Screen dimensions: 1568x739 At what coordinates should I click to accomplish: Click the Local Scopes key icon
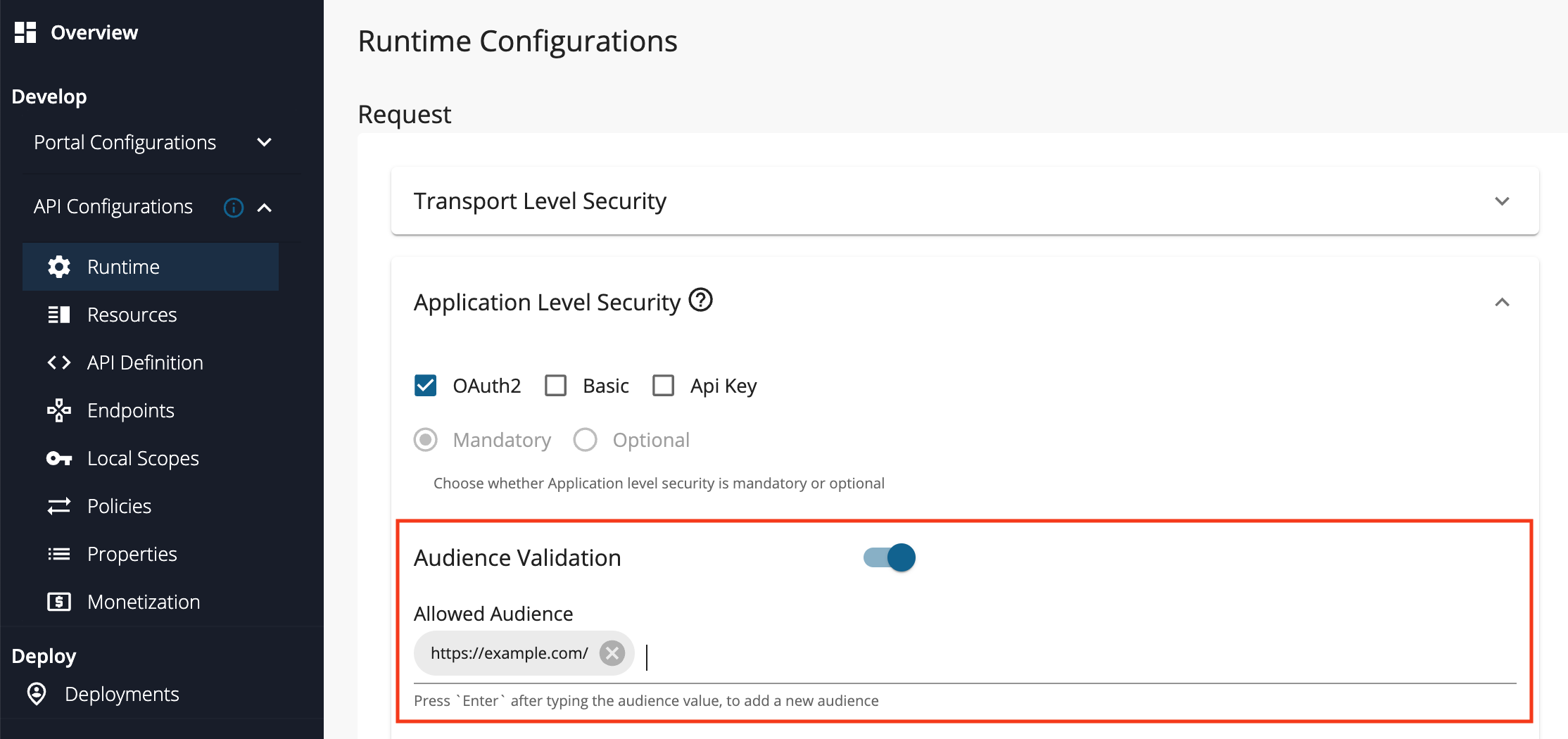coord(59,458)
